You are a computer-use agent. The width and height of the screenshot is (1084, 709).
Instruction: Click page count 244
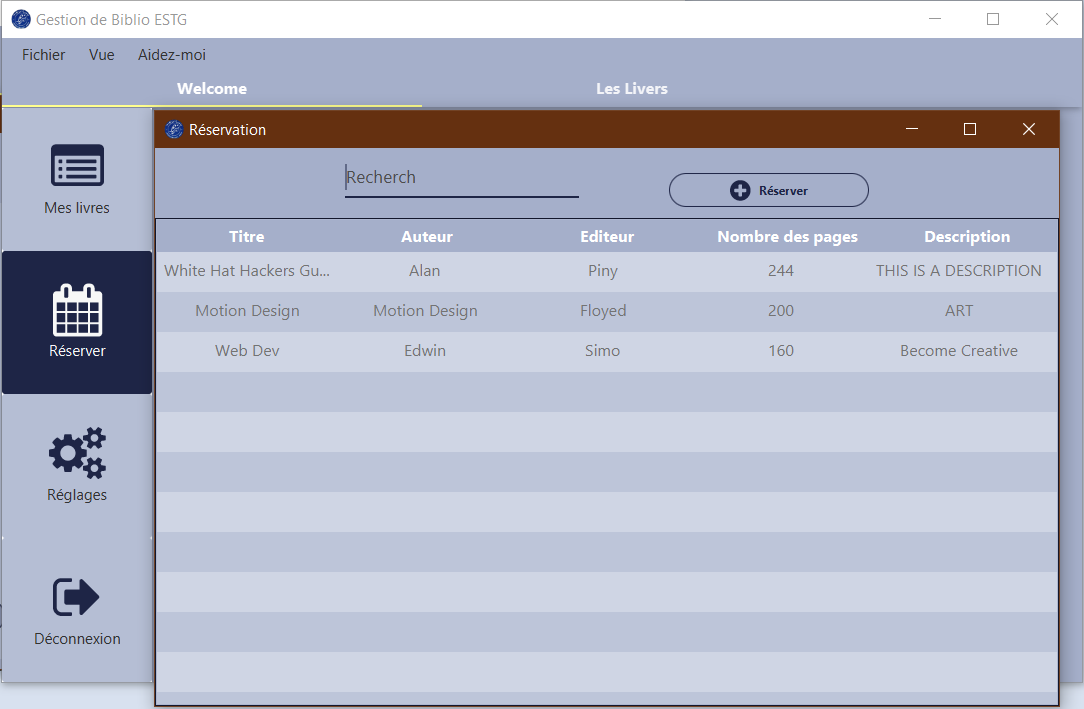click(x=781, y=271)
